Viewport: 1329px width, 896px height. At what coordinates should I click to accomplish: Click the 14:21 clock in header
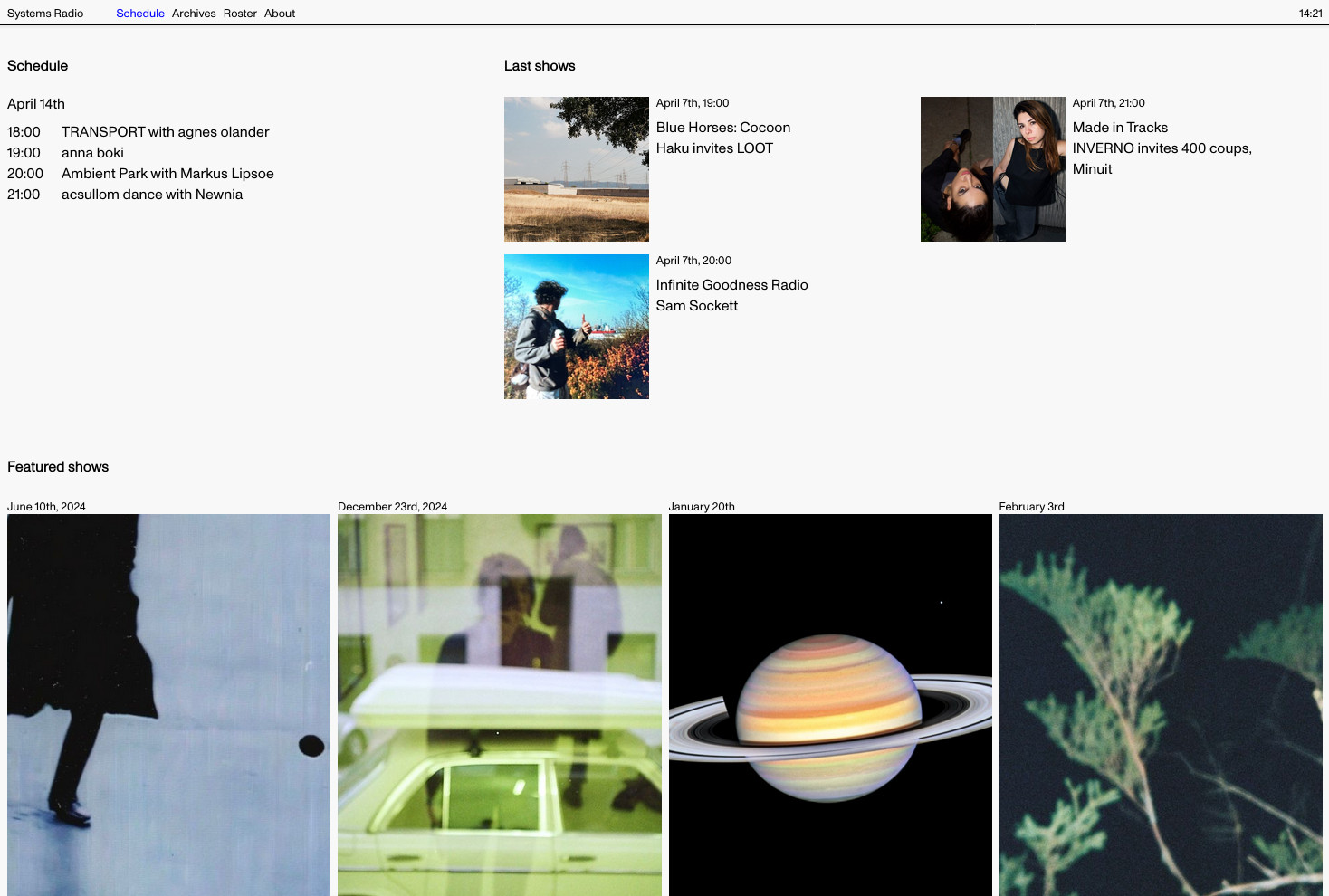coord(1310,14)
